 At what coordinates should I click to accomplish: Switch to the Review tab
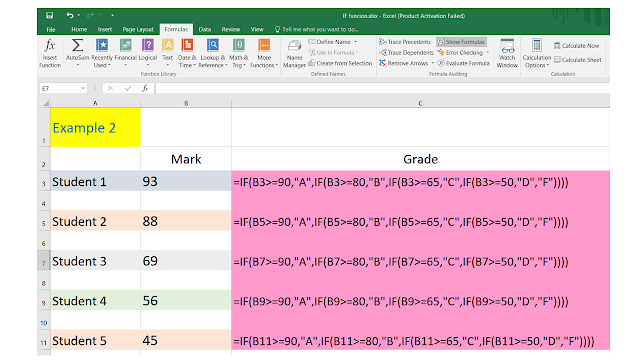tap(231, 29)
